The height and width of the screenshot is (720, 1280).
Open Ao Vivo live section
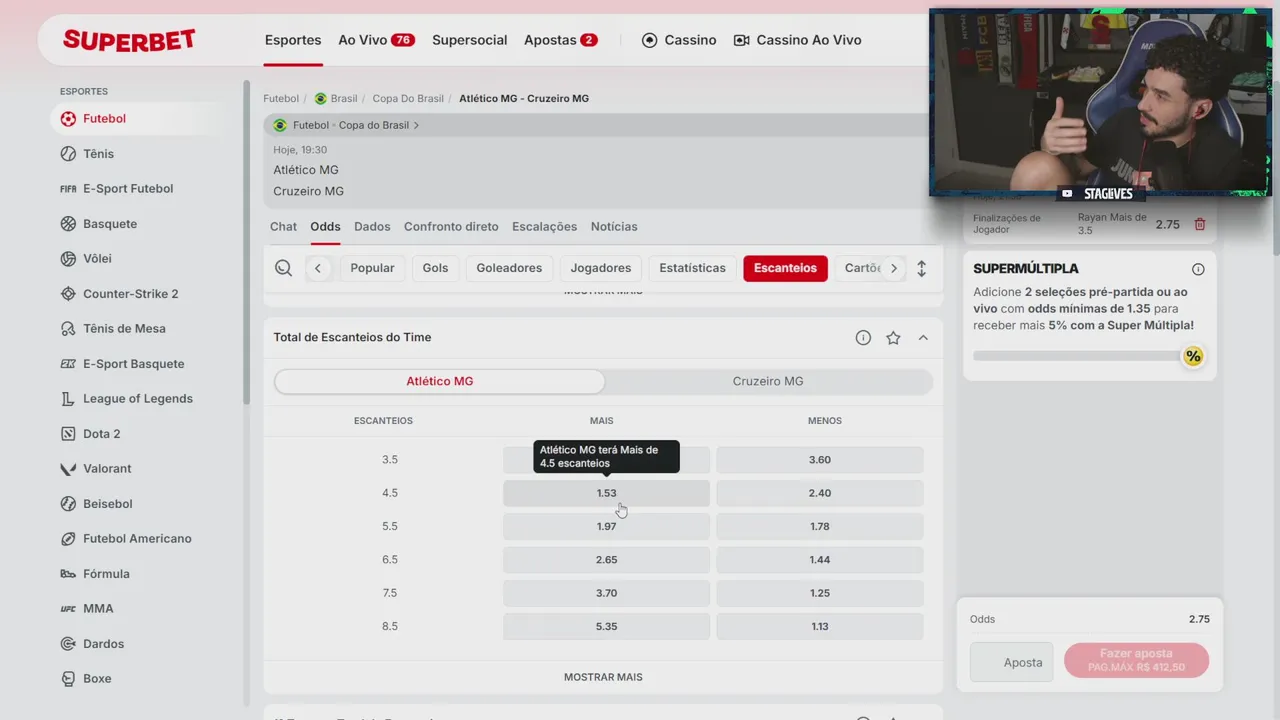click(x=376, y=40)
